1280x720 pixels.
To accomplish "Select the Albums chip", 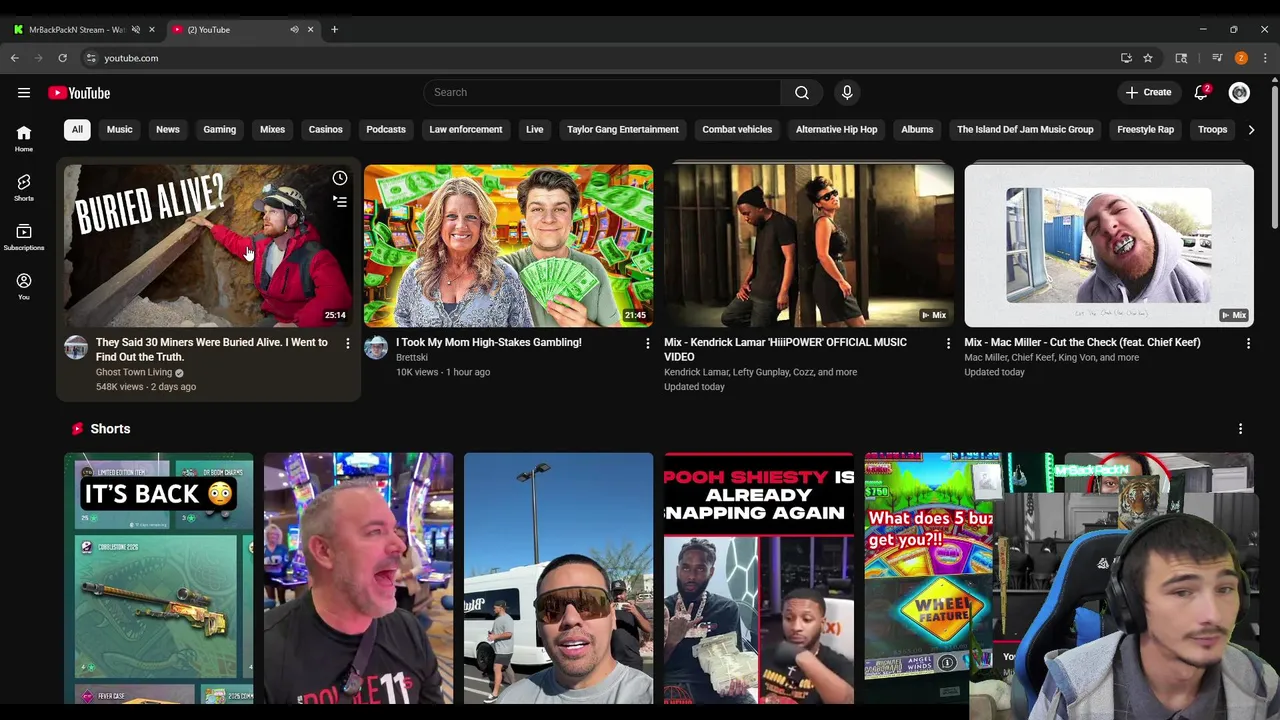I will [917, 129].
